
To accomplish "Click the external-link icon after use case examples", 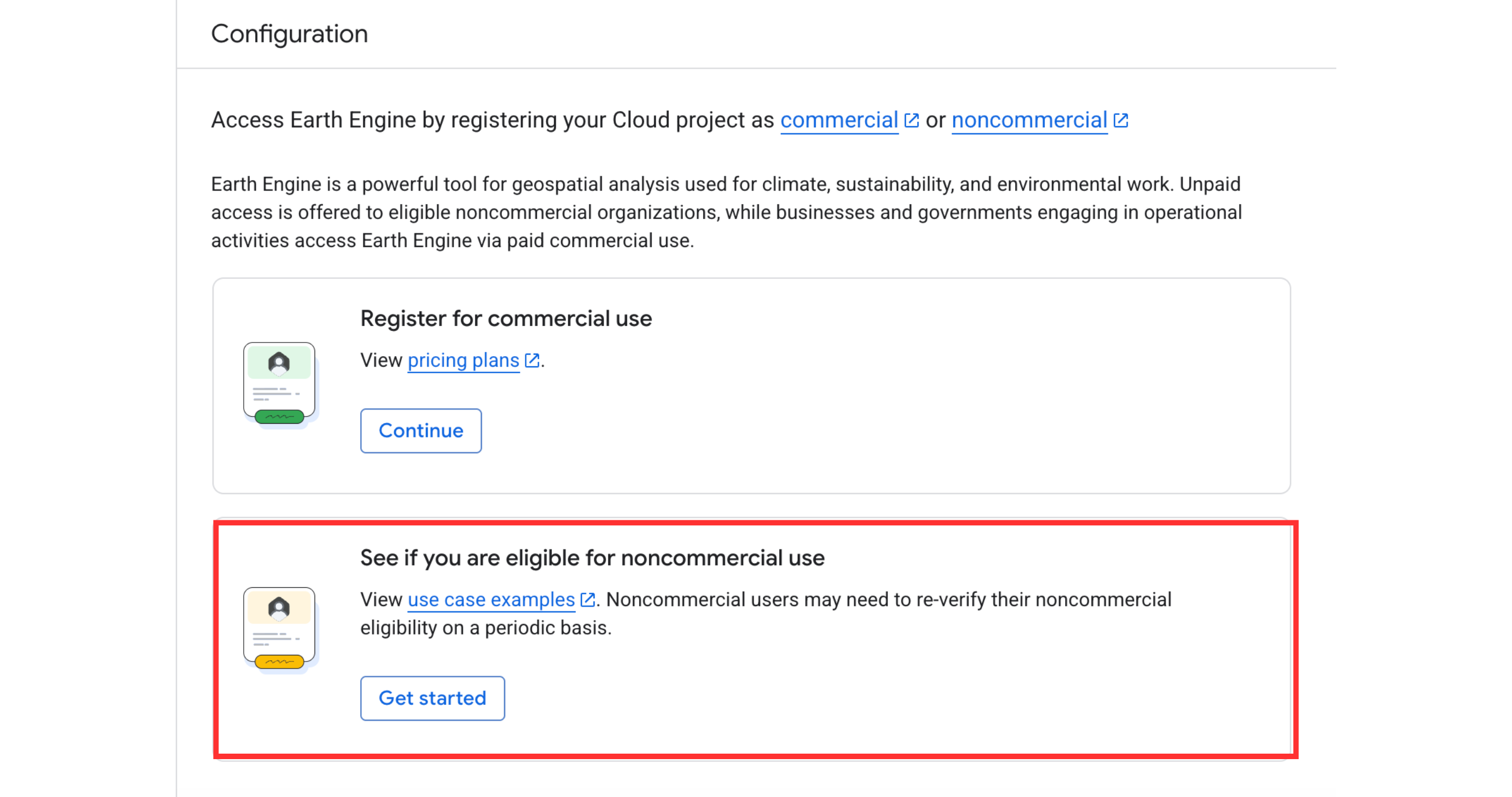I will 587,600.
